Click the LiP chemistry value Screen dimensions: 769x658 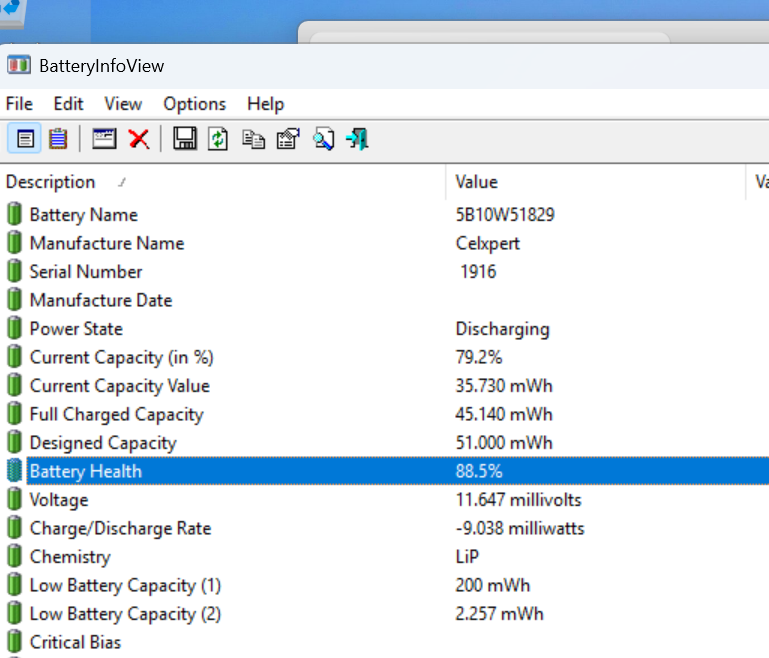pyautogui.click(x=467, y=557)
